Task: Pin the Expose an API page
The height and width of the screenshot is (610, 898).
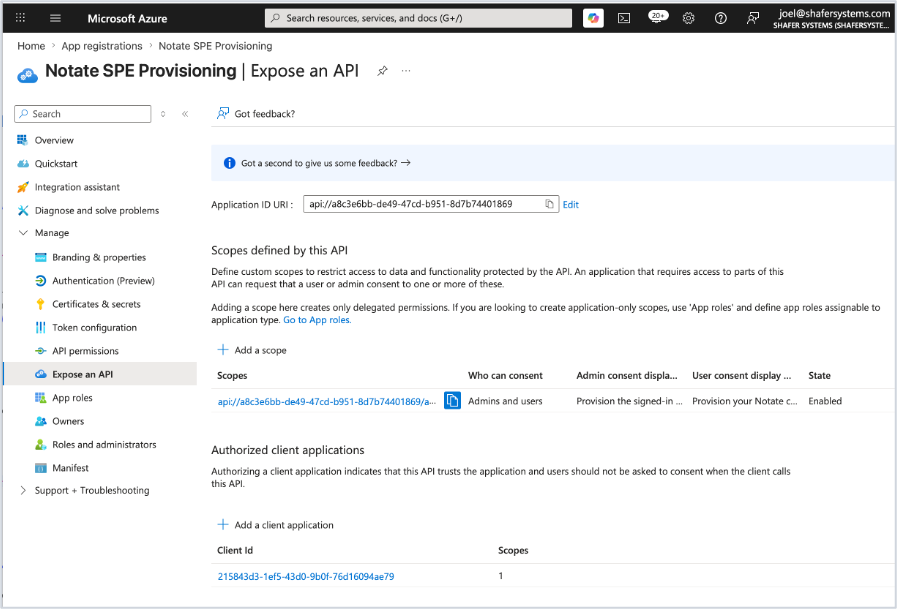Action: coord(382,71)
